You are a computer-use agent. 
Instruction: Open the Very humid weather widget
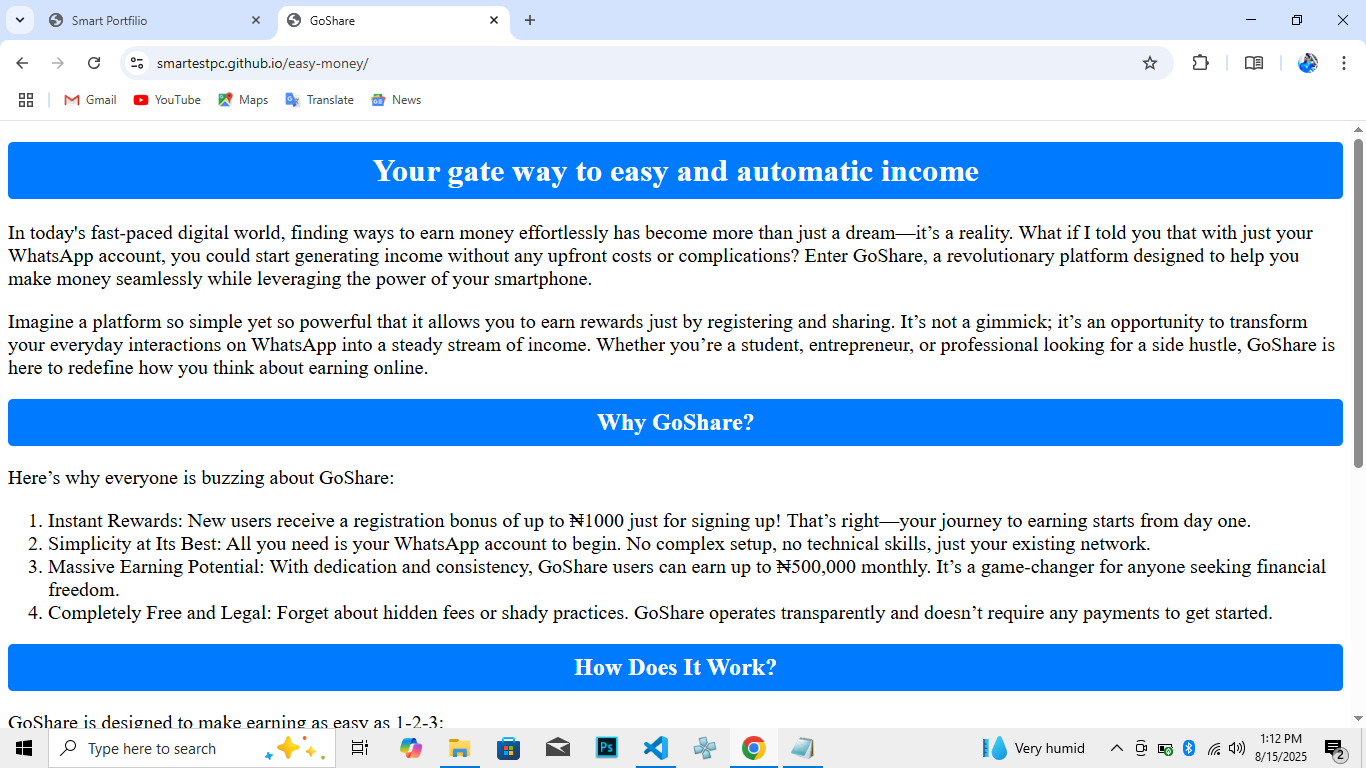click(x=1035, y=748)
